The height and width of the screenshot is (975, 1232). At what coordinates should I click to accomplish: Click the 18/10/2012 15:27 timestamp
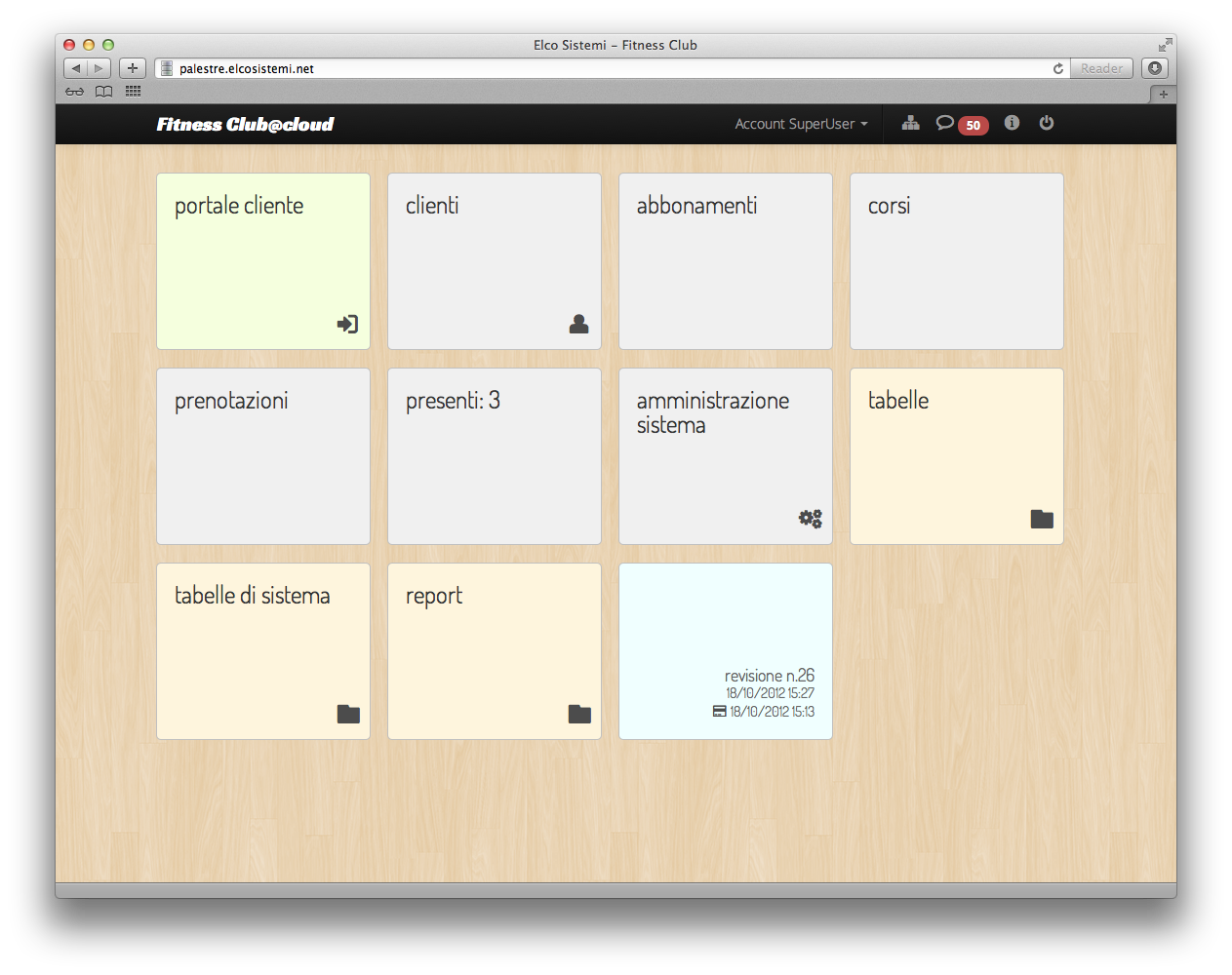coord(770,693)
